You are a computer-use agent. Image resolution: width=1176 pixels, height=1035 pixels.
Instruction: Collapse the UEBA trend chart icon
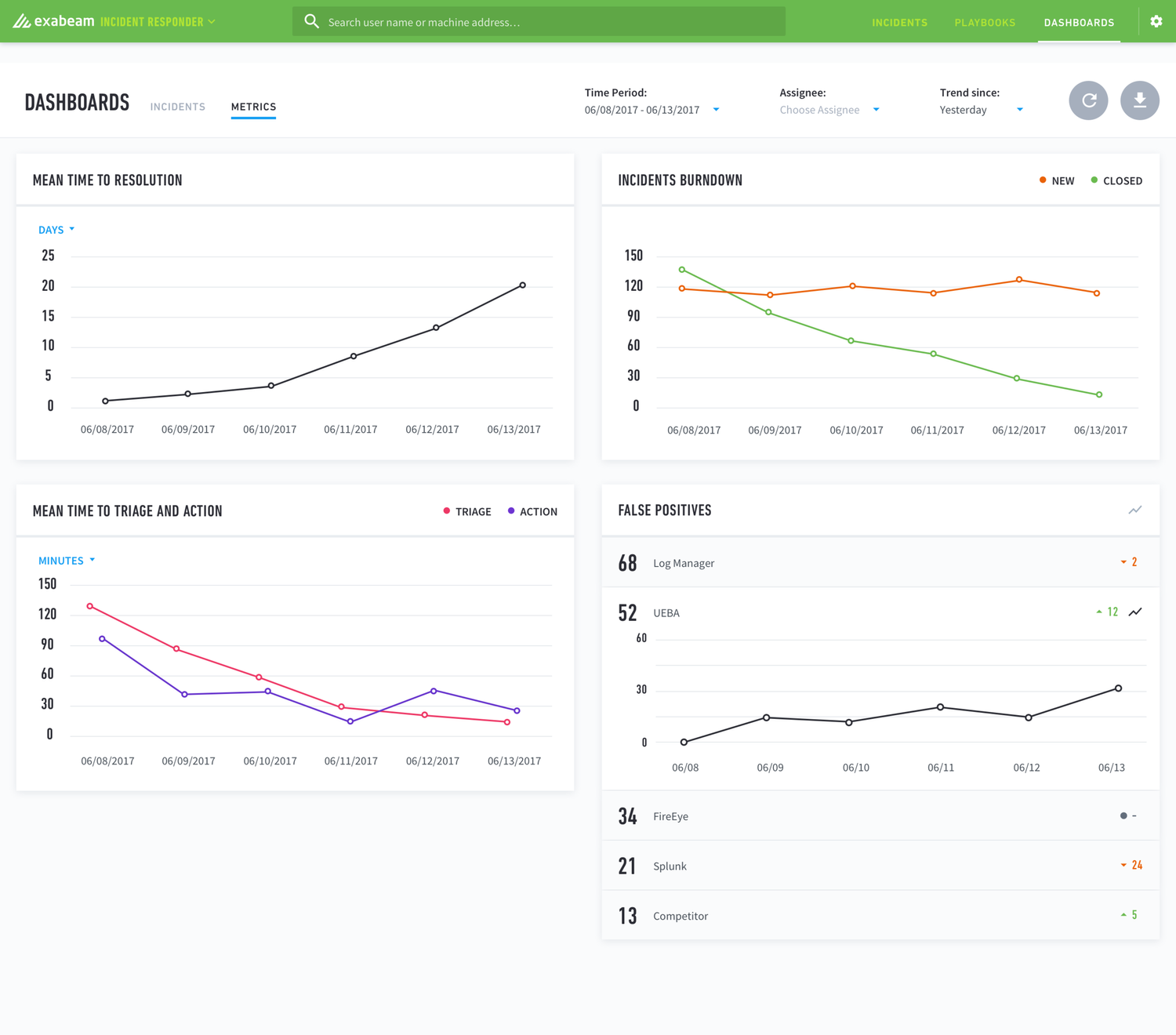pos(1135,612)
